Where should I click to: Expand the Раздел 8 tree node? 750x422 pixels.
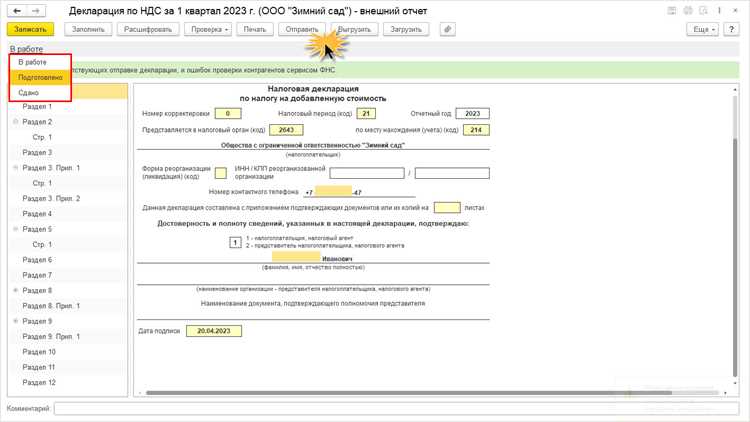point(15,290)
